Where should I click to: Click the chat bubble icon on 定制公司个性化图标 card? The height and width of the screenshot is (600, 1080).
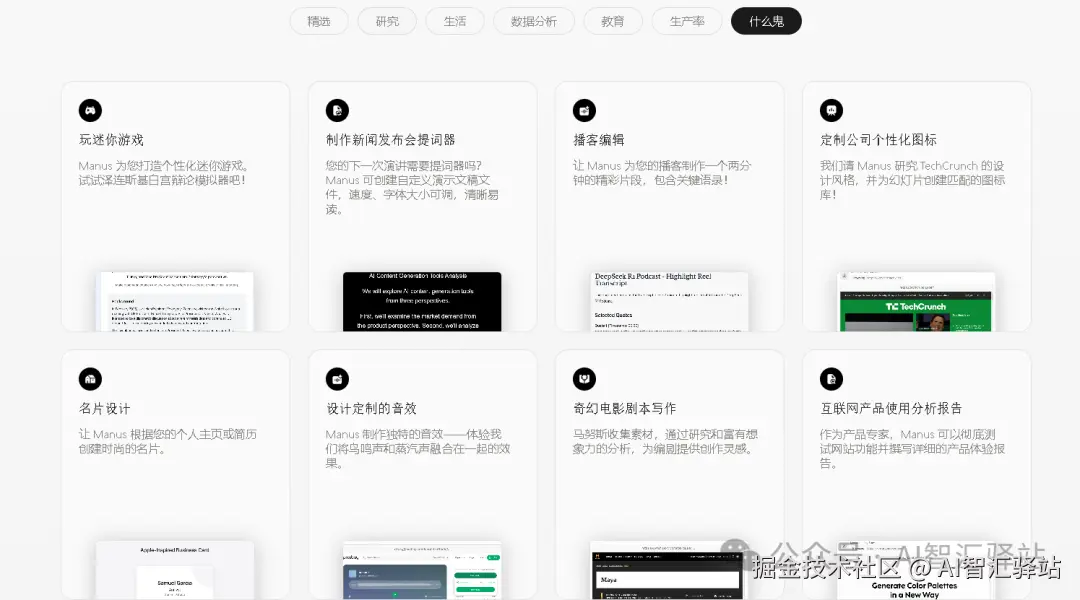pos(831,110)
